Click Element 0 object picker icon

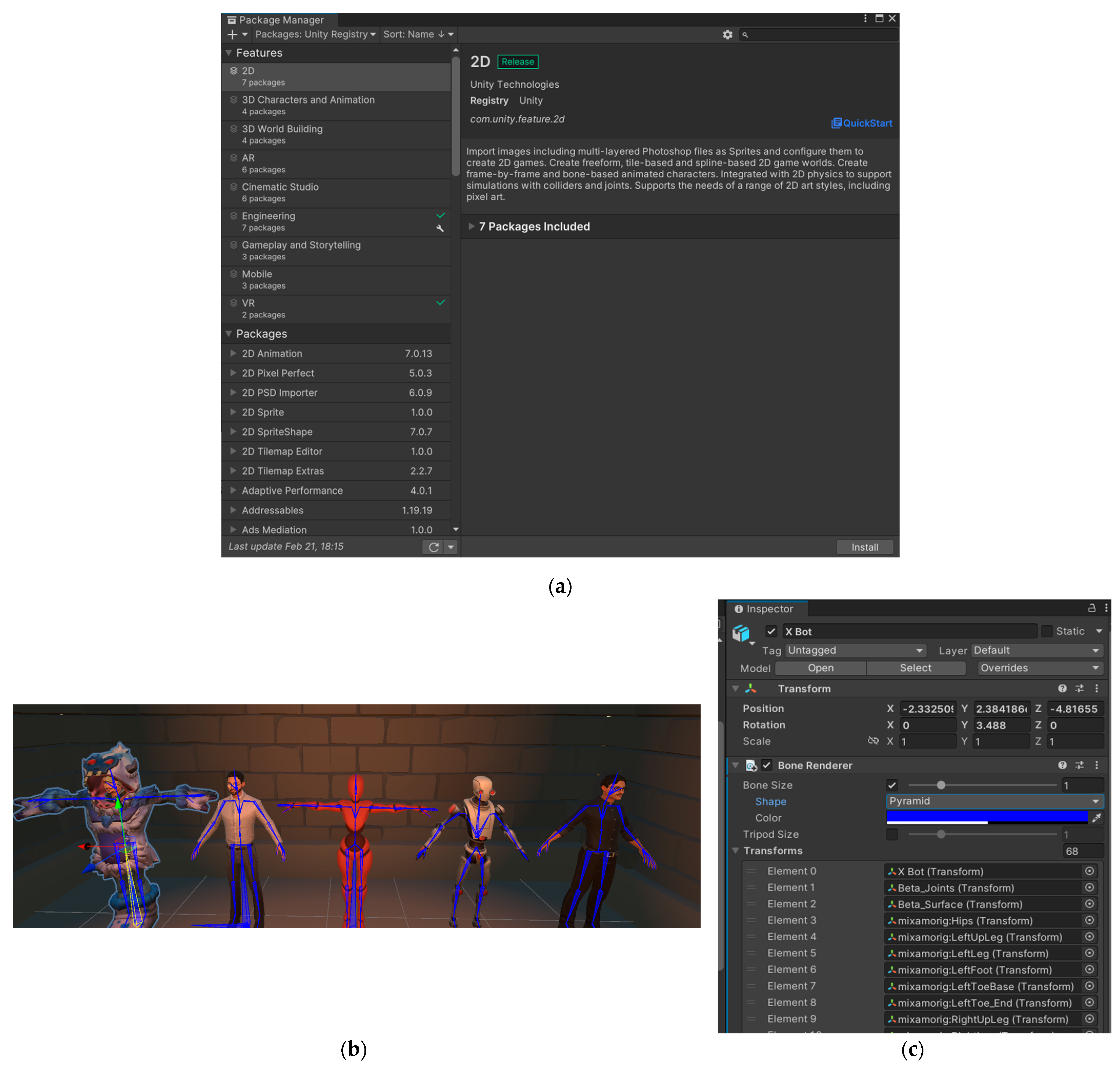point(1089,871)
